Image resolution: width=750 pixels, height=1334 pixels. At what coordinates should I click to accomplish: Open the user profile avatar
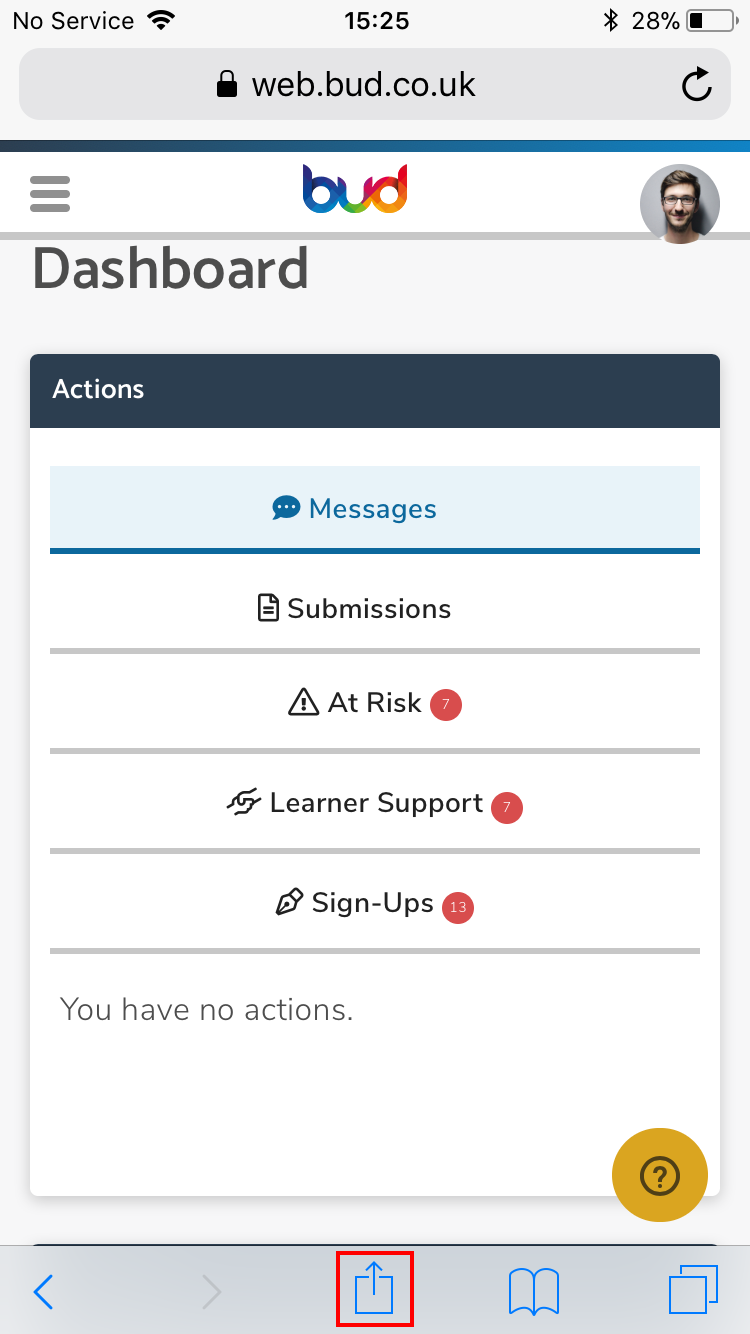point(680,204)
